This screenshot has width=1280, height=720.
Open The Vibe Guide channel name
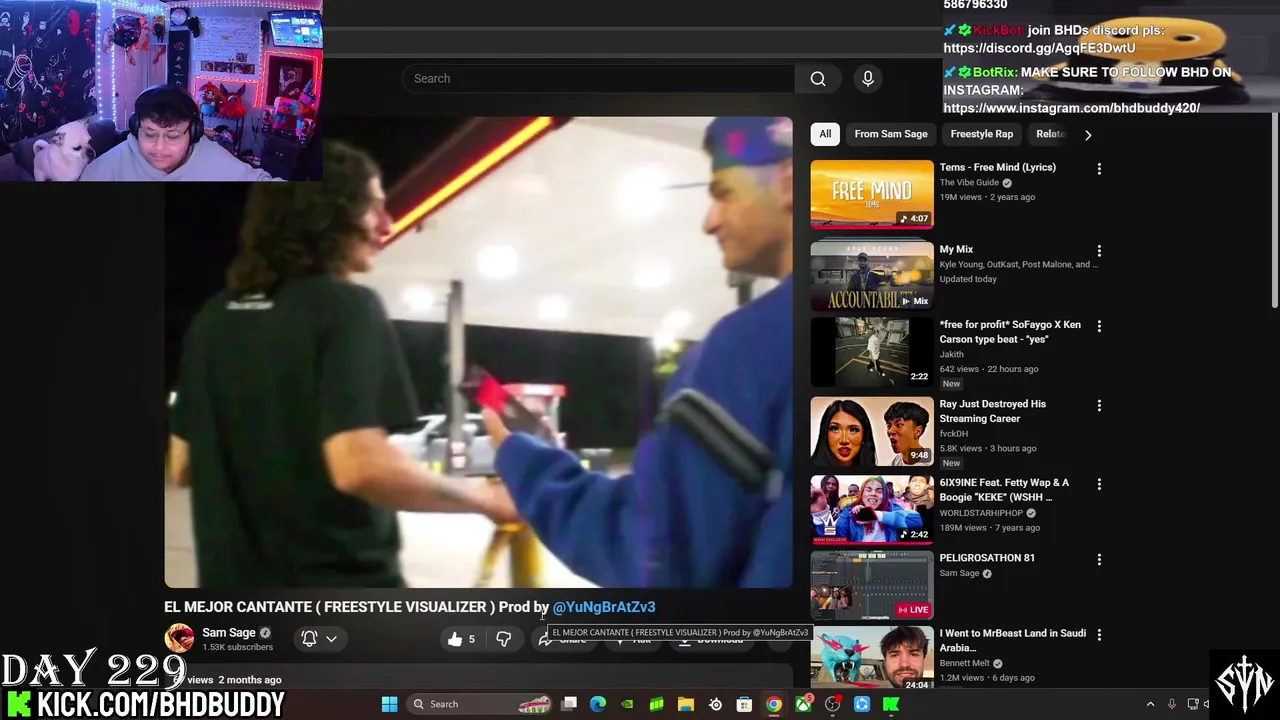point(969,183)
